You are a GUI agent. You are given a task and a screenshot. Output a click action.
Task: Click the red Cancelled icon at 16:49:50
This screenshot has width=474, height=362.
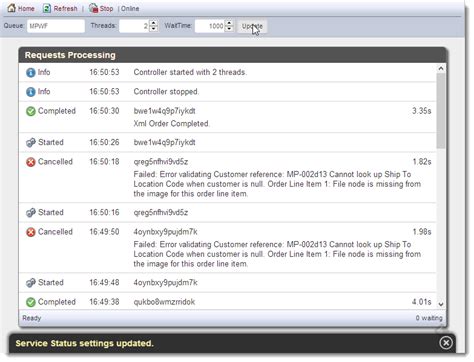[x=31, y=232]
